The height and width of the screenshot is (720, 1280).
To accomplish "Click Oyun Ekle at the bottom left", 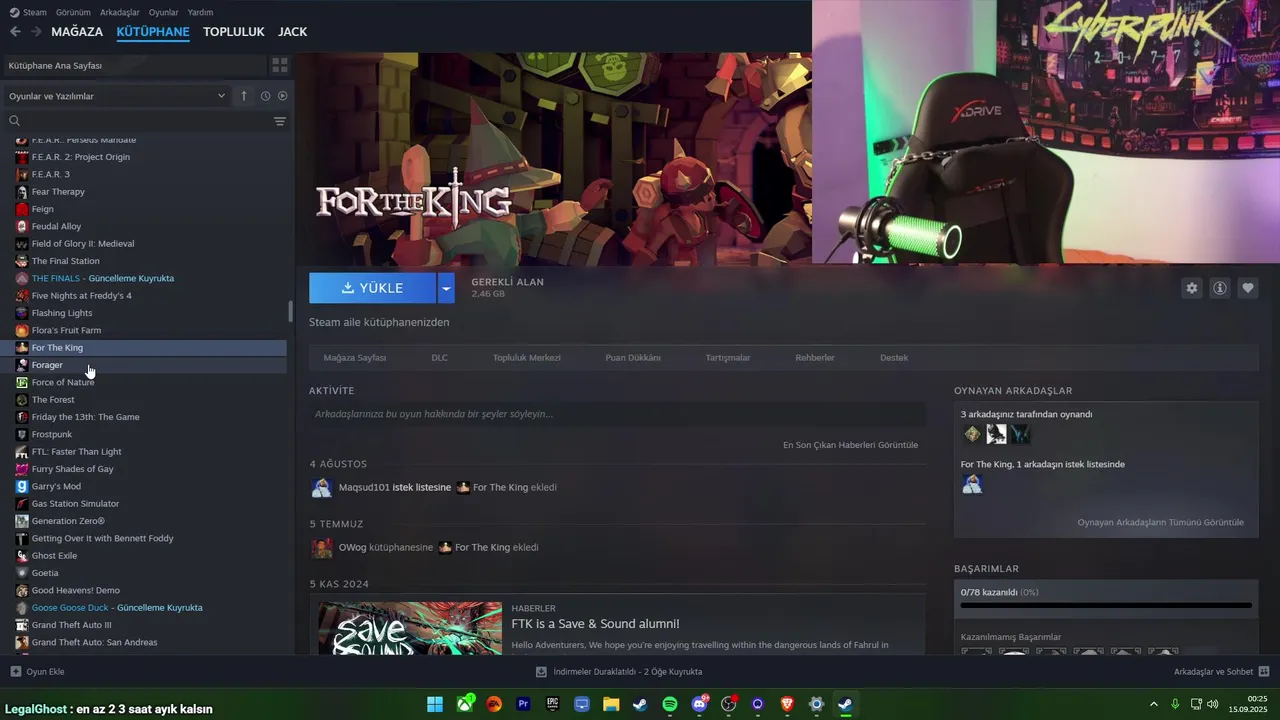I will (45, 672).
